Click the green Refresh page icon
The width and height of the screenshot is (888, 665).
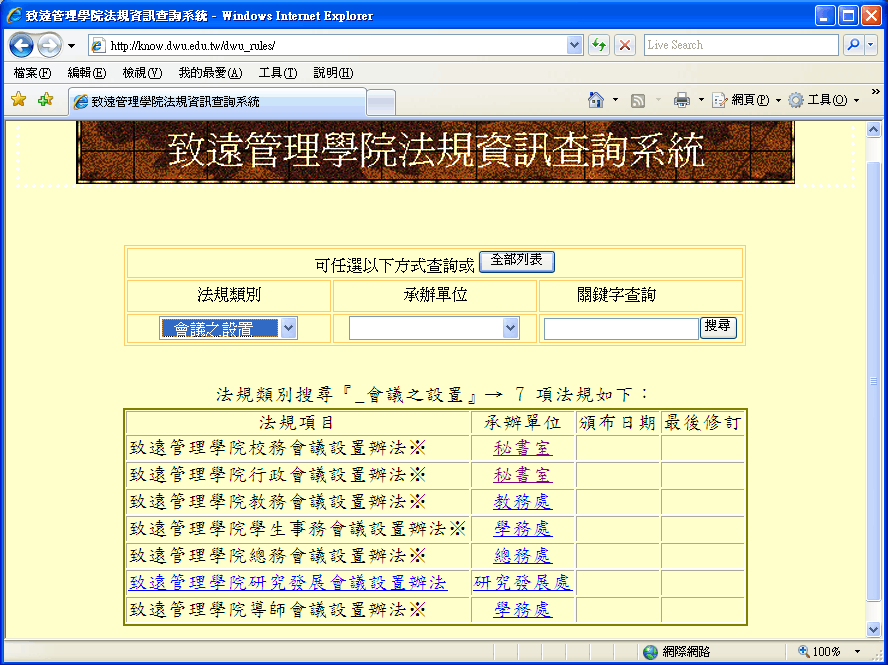(599, 45)
